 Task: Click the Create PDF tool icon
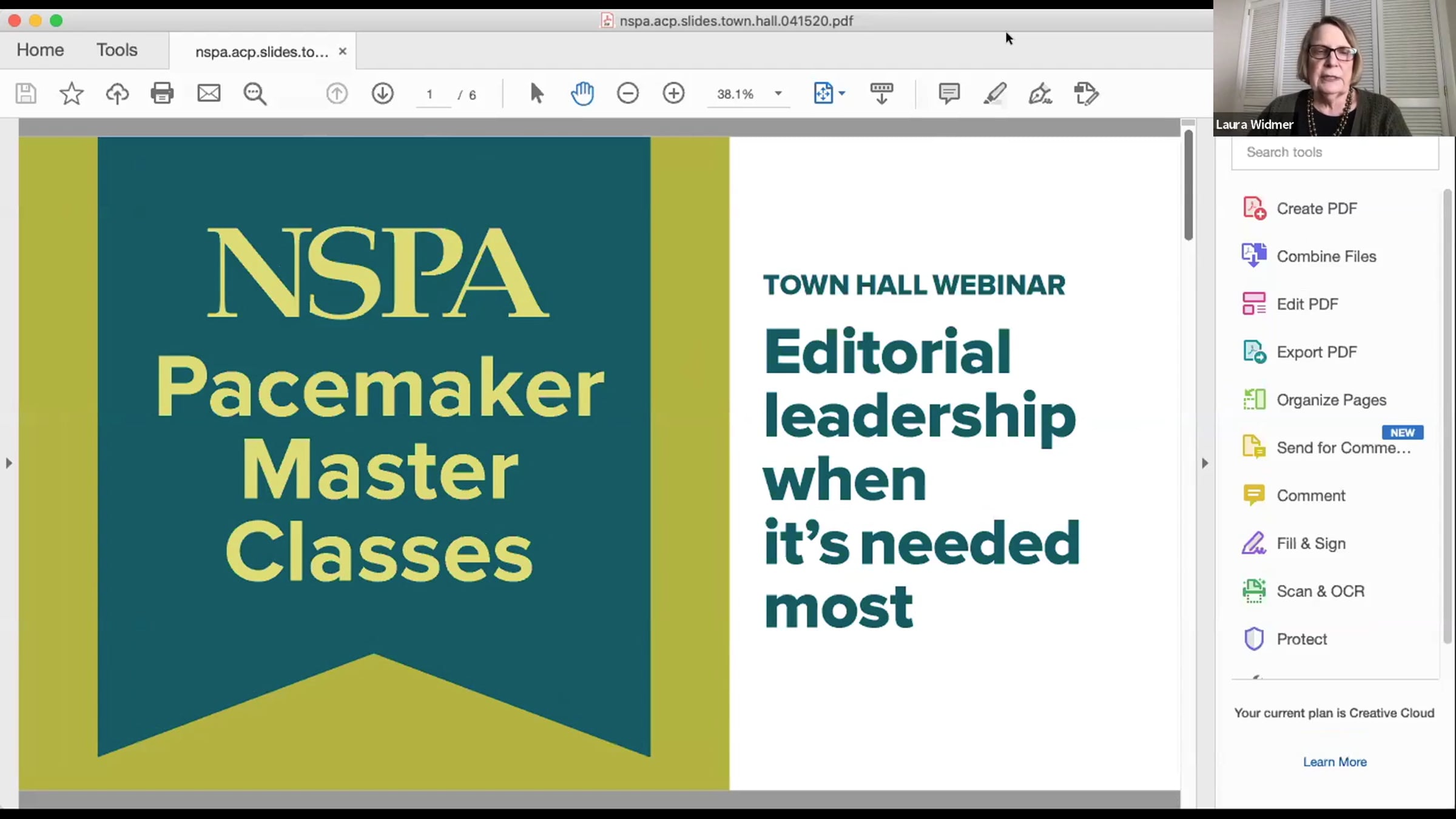pos(1254,208)
